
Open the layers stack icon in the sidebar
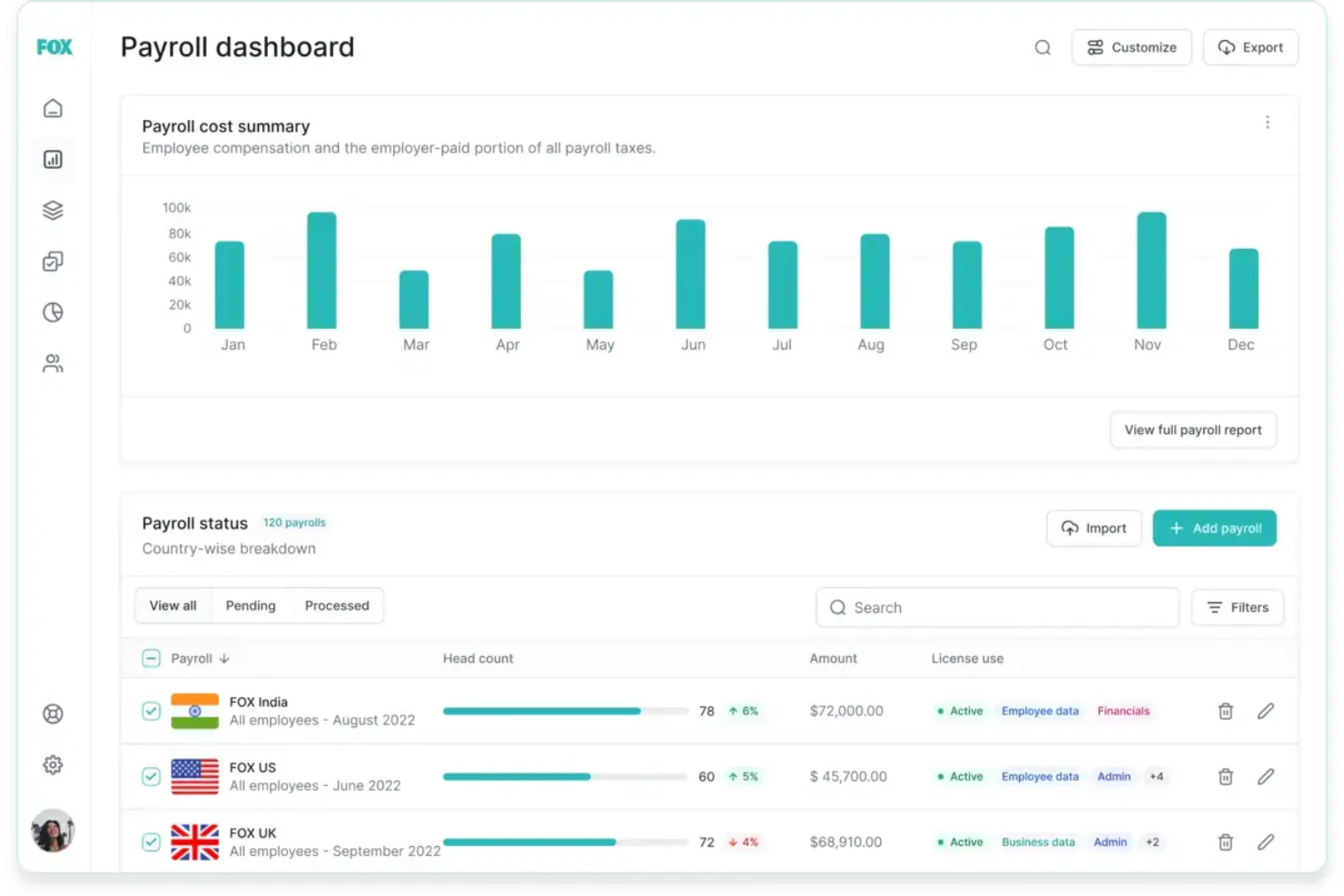coord(53,210)
